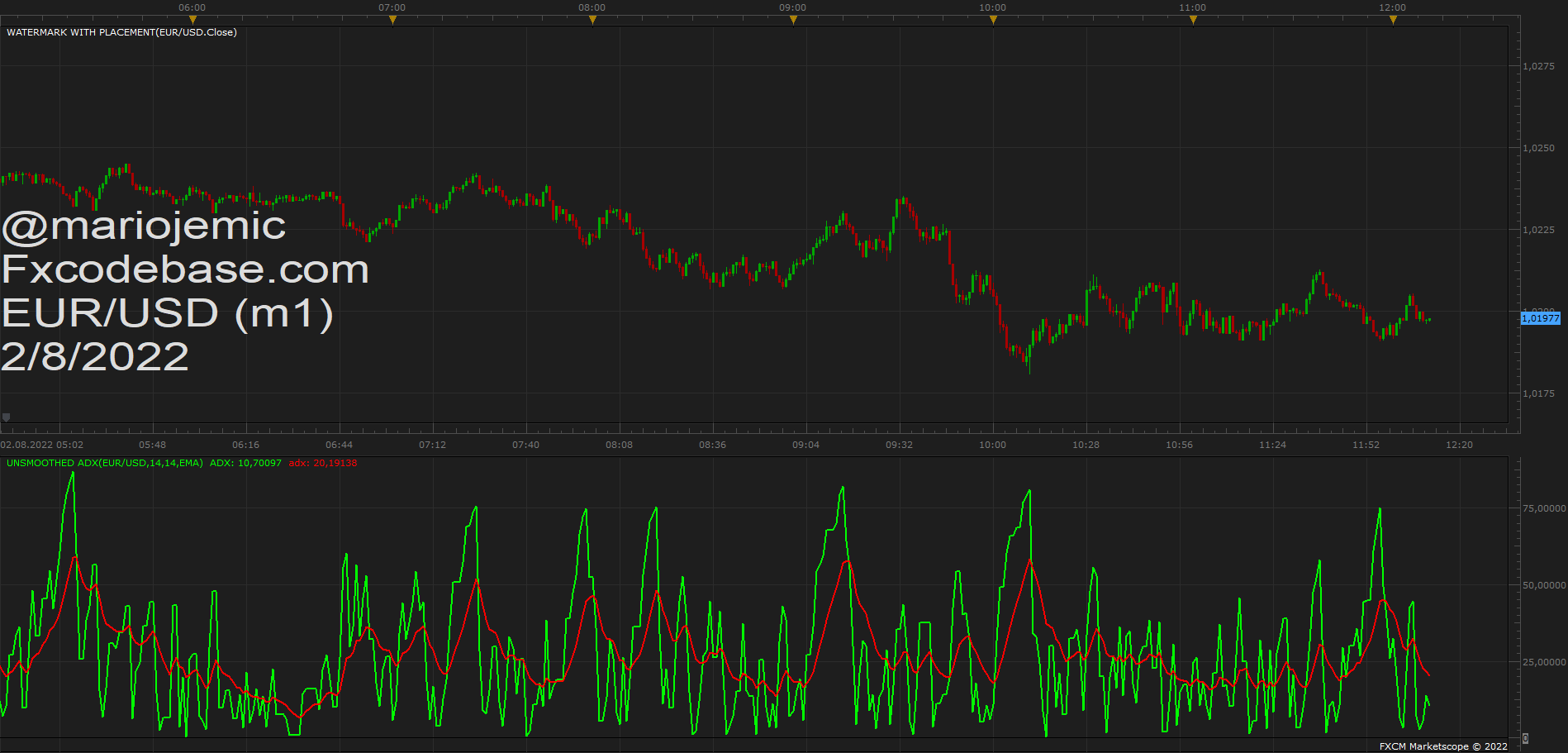Select the 09:00 hour marker triangle

[x=793, y=20]
